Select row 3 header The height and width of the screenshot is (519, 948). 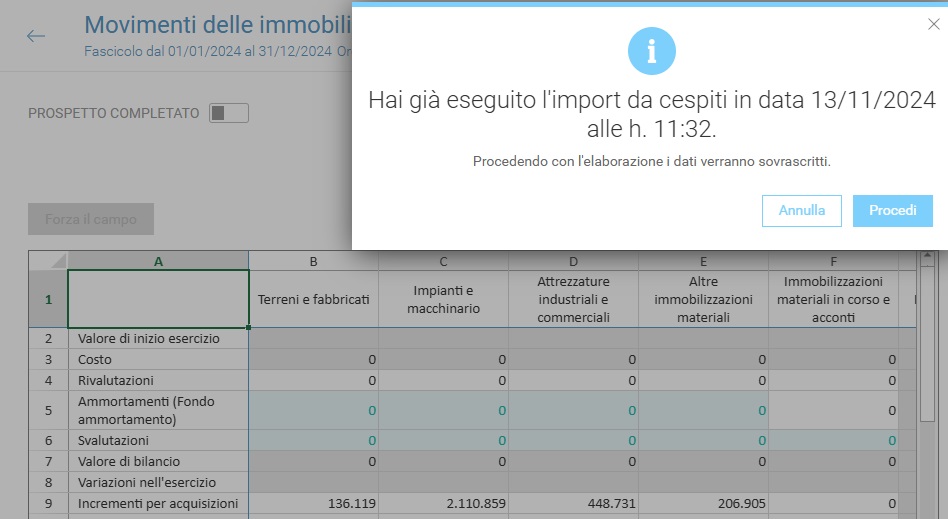coord(48,359)
